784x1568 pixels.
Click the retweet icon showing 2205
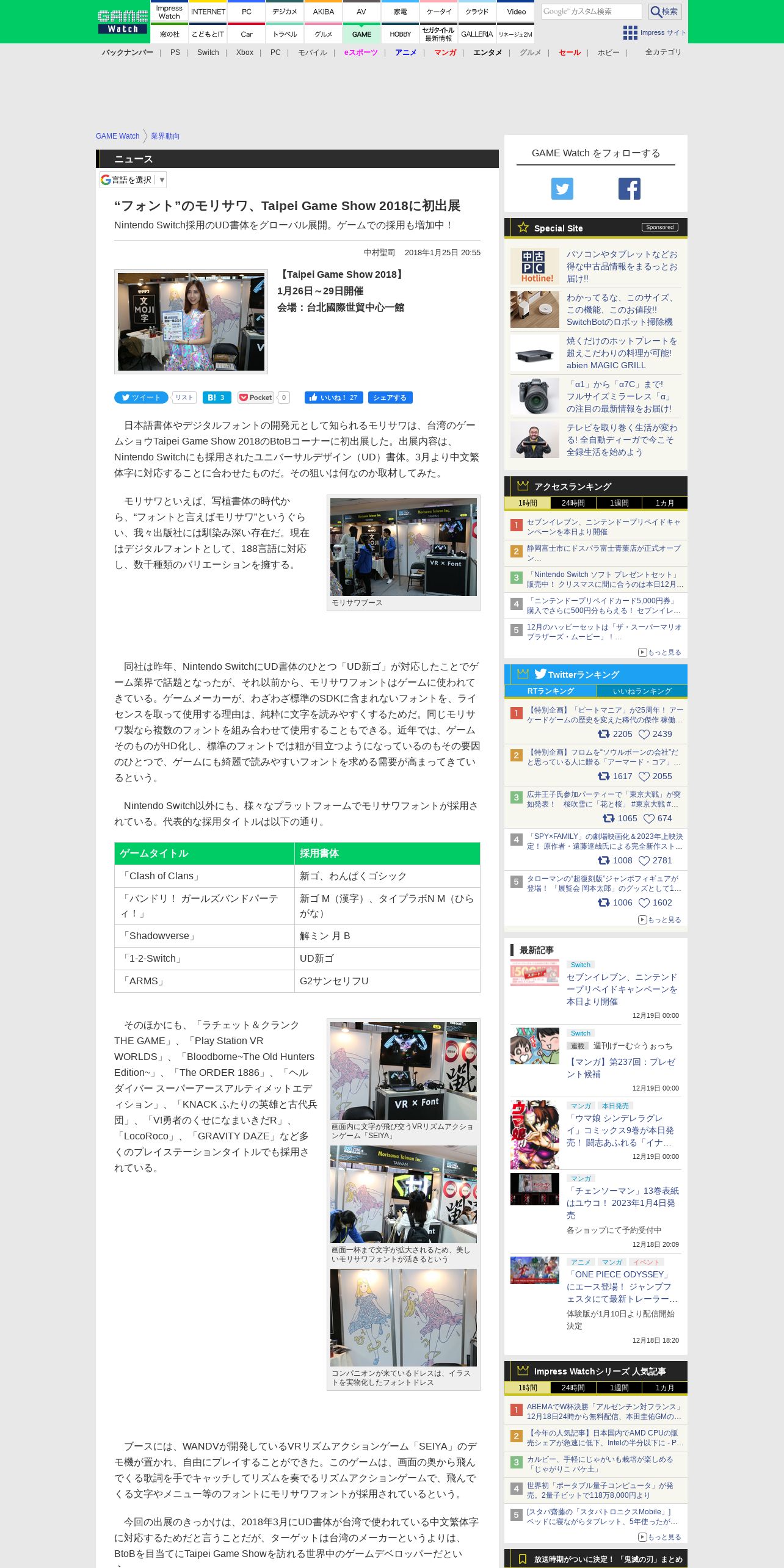coord(603,734)
